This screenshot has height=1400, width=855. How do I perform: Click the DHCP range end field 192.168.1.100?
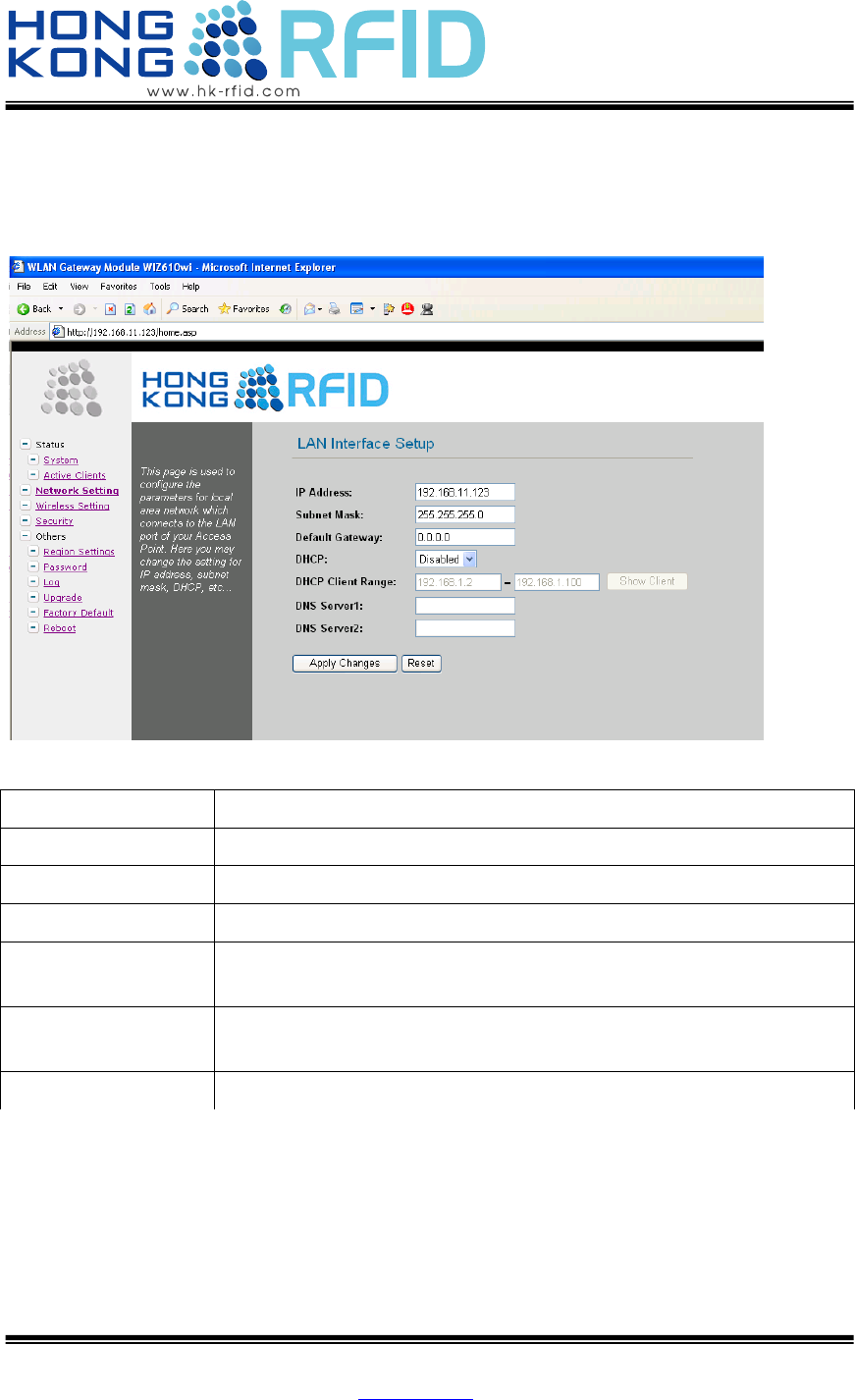click(x=557, y=582)
